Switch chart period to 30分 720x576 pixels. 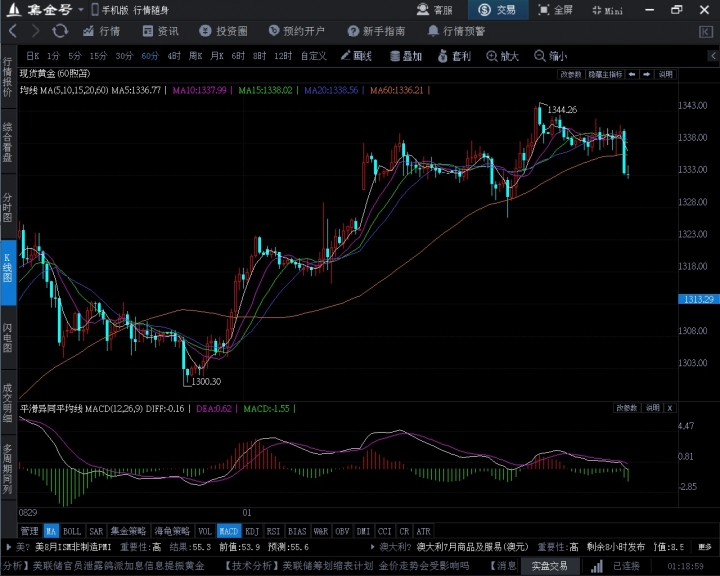pos(124,56)
